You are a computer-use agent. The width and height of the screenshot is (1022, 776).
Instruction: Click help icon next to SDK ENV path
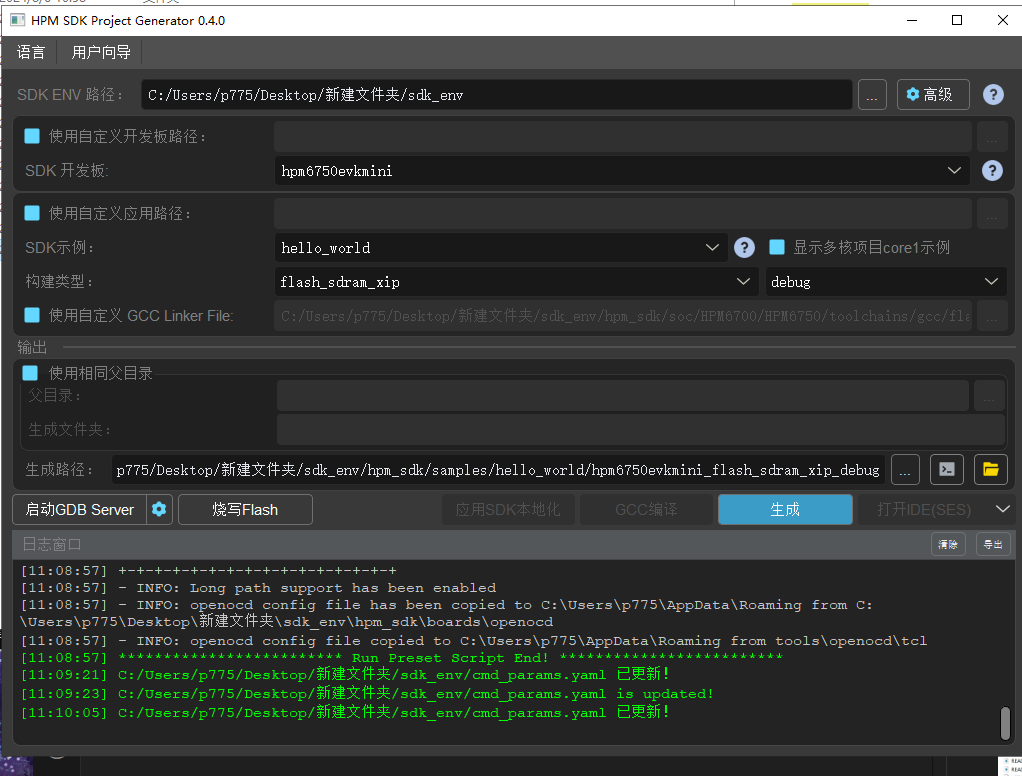(x=992, y=95)
